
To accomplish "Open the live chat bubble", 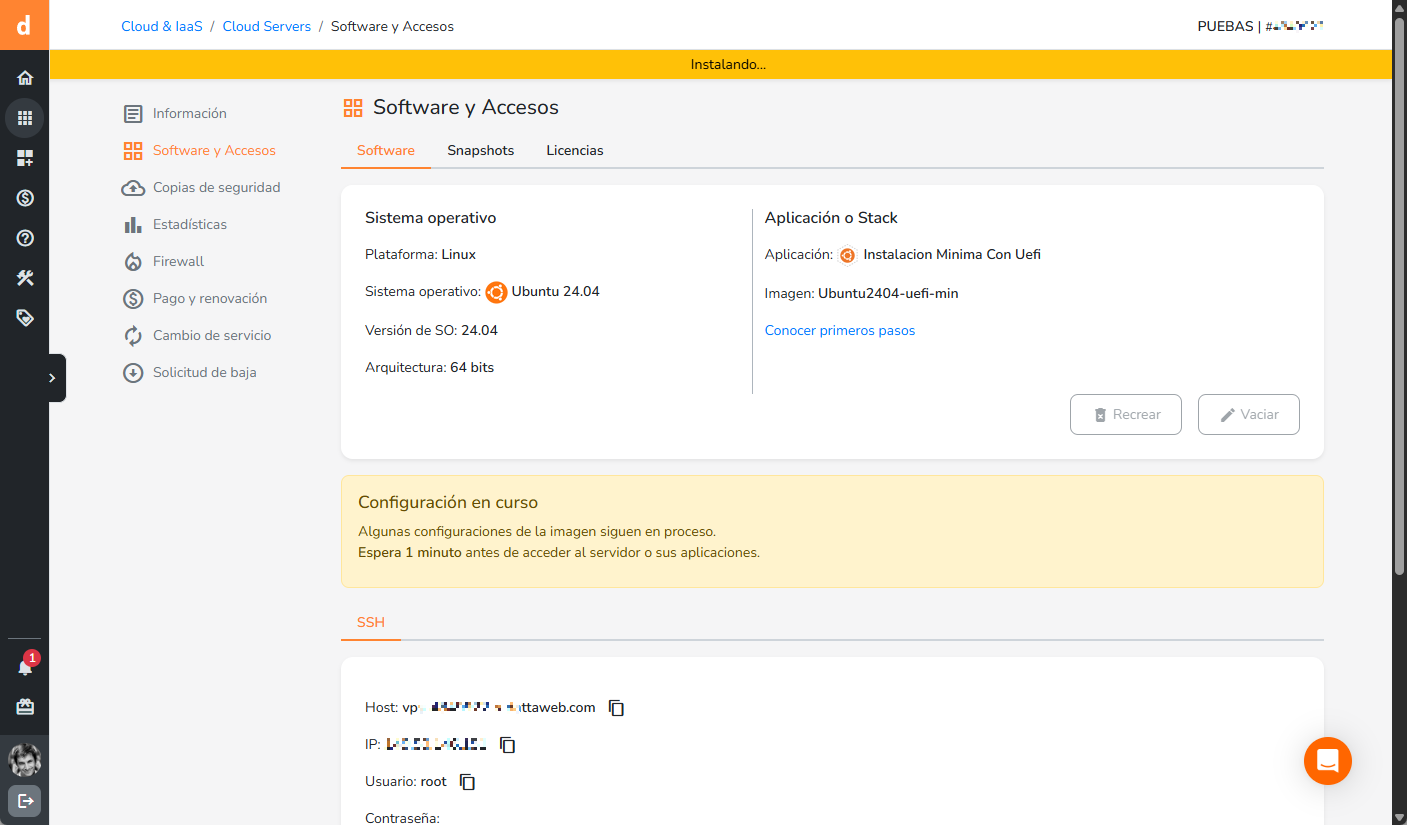I will pyautogui.click(x=1328, y=761).
